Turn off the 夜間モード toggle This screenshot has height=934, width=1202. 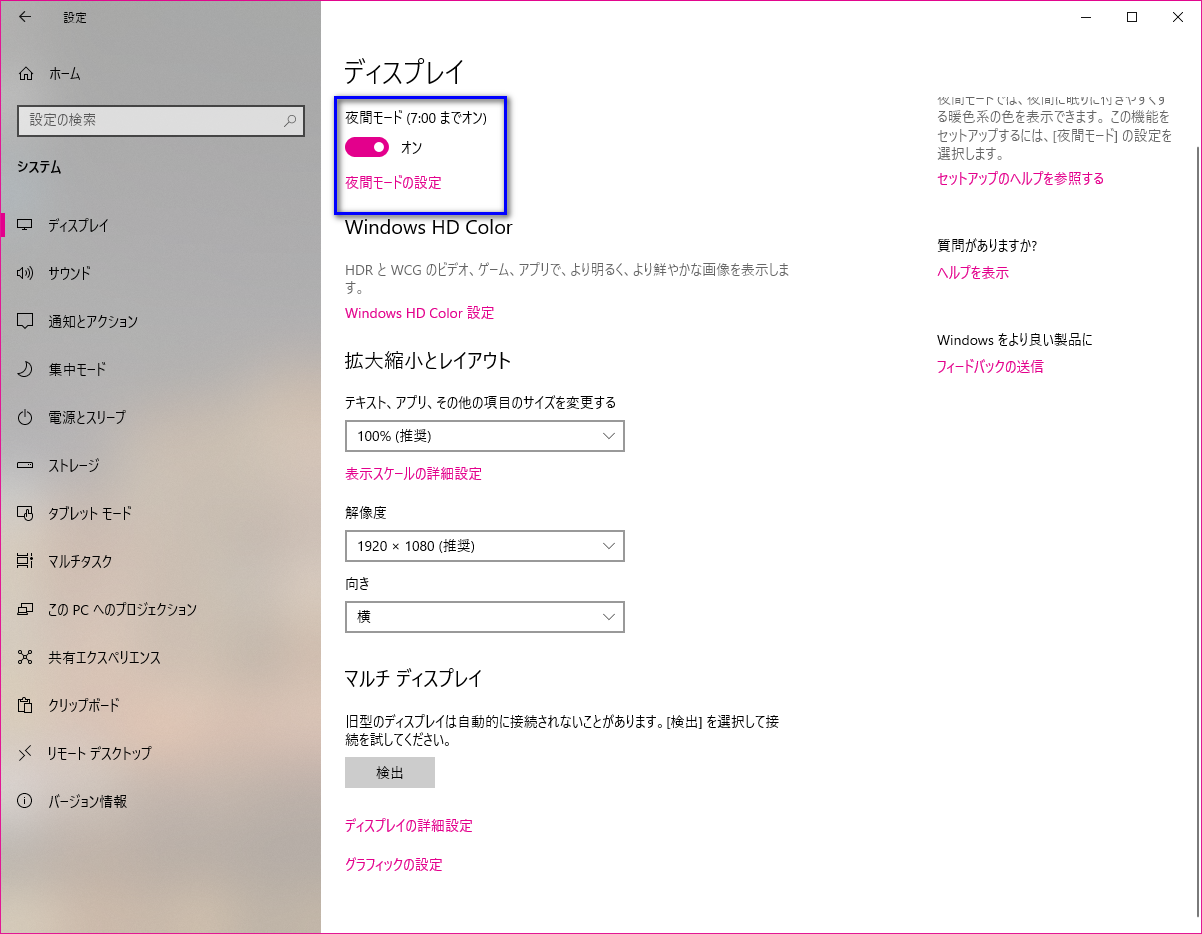(x=367, y=147)
